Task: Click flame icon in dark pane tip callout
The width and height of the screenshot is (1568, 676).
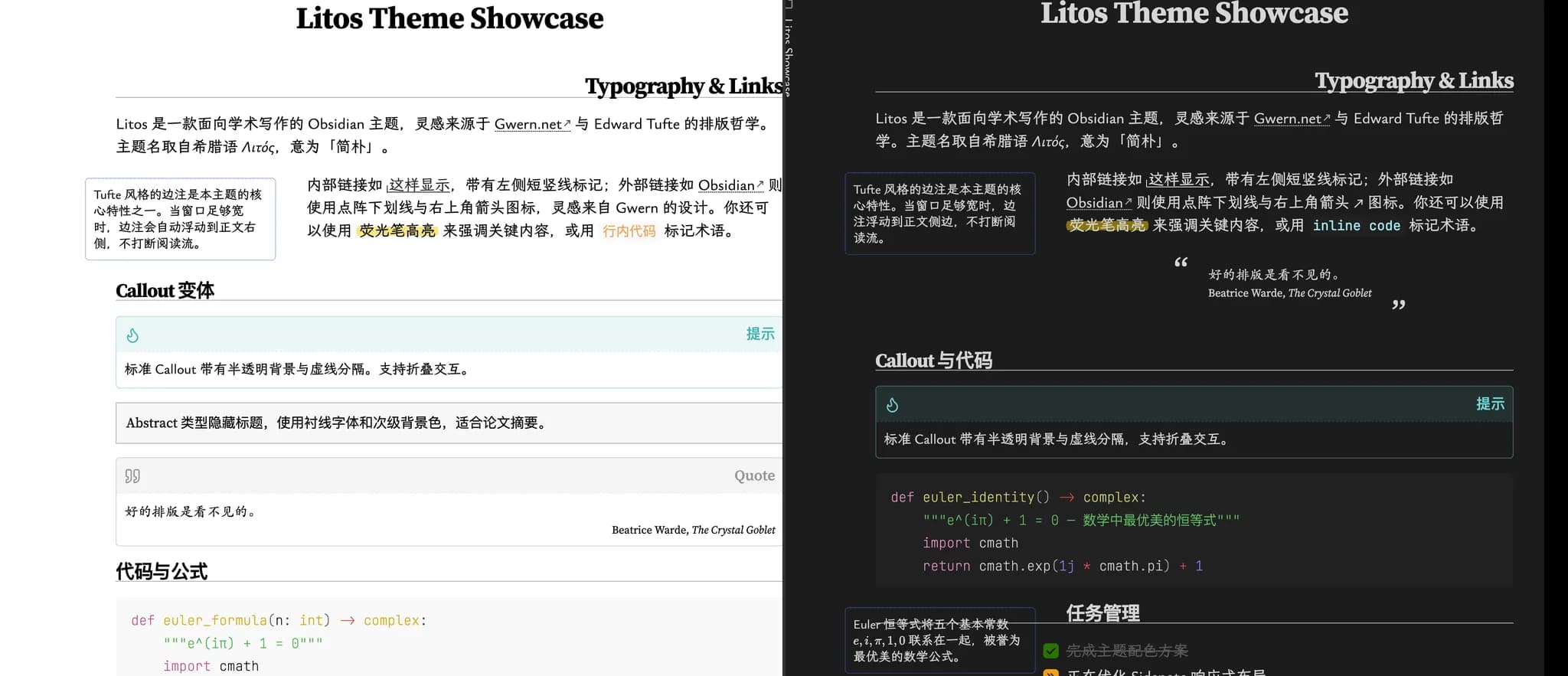Action: pyautogui.click(x=892, y=405)
